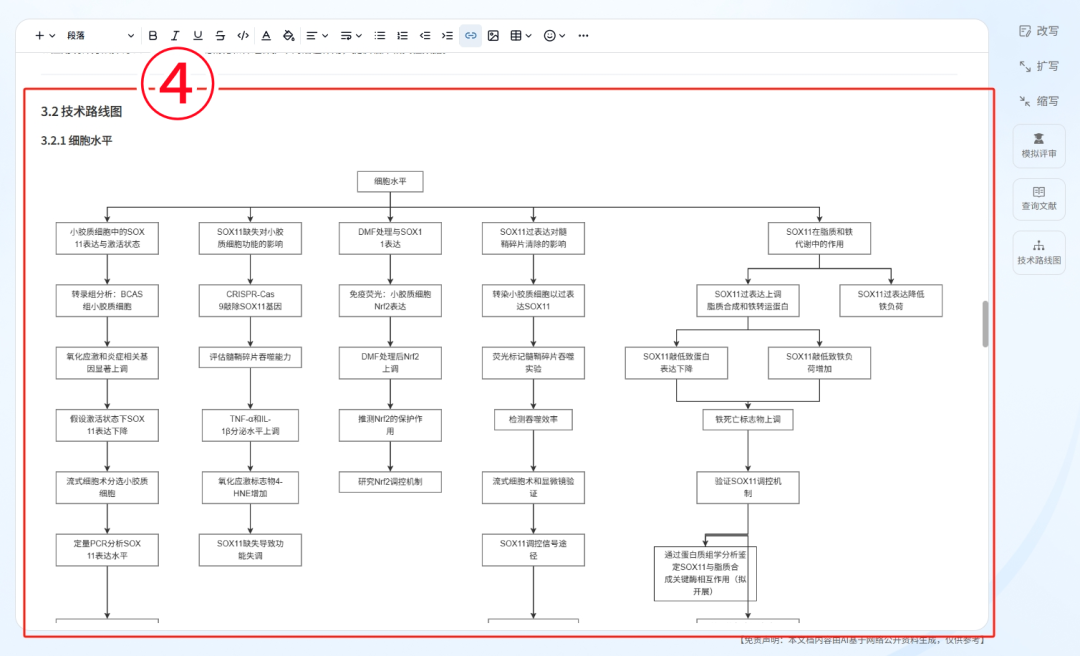The width and height of the screenshot is (1080, 656).
Task: Select the DMF处理与SOX11表达 node
Action: tap(390, 238)
